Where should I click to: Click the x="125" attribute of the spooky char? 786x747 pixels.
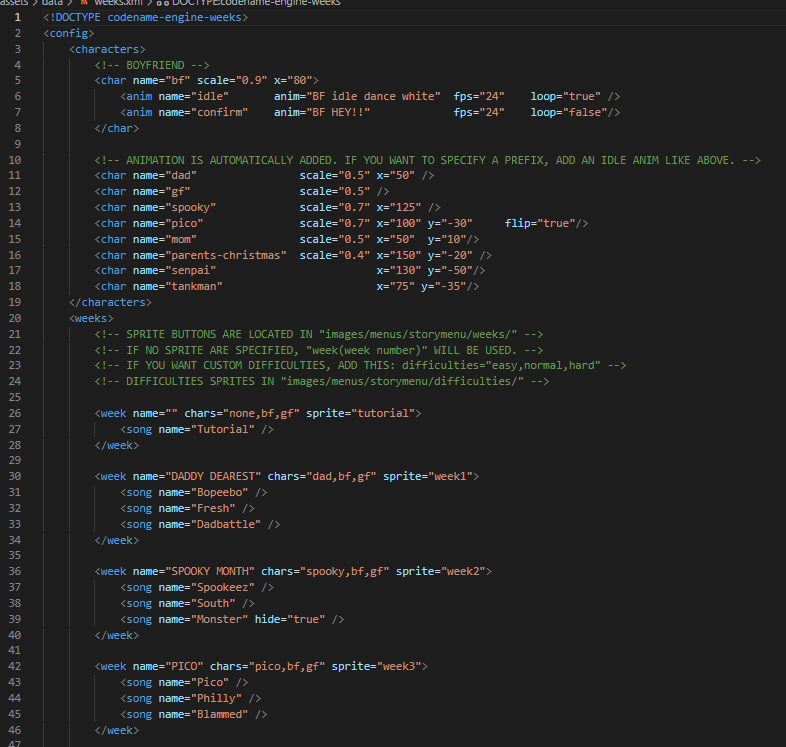coord(399,208)
